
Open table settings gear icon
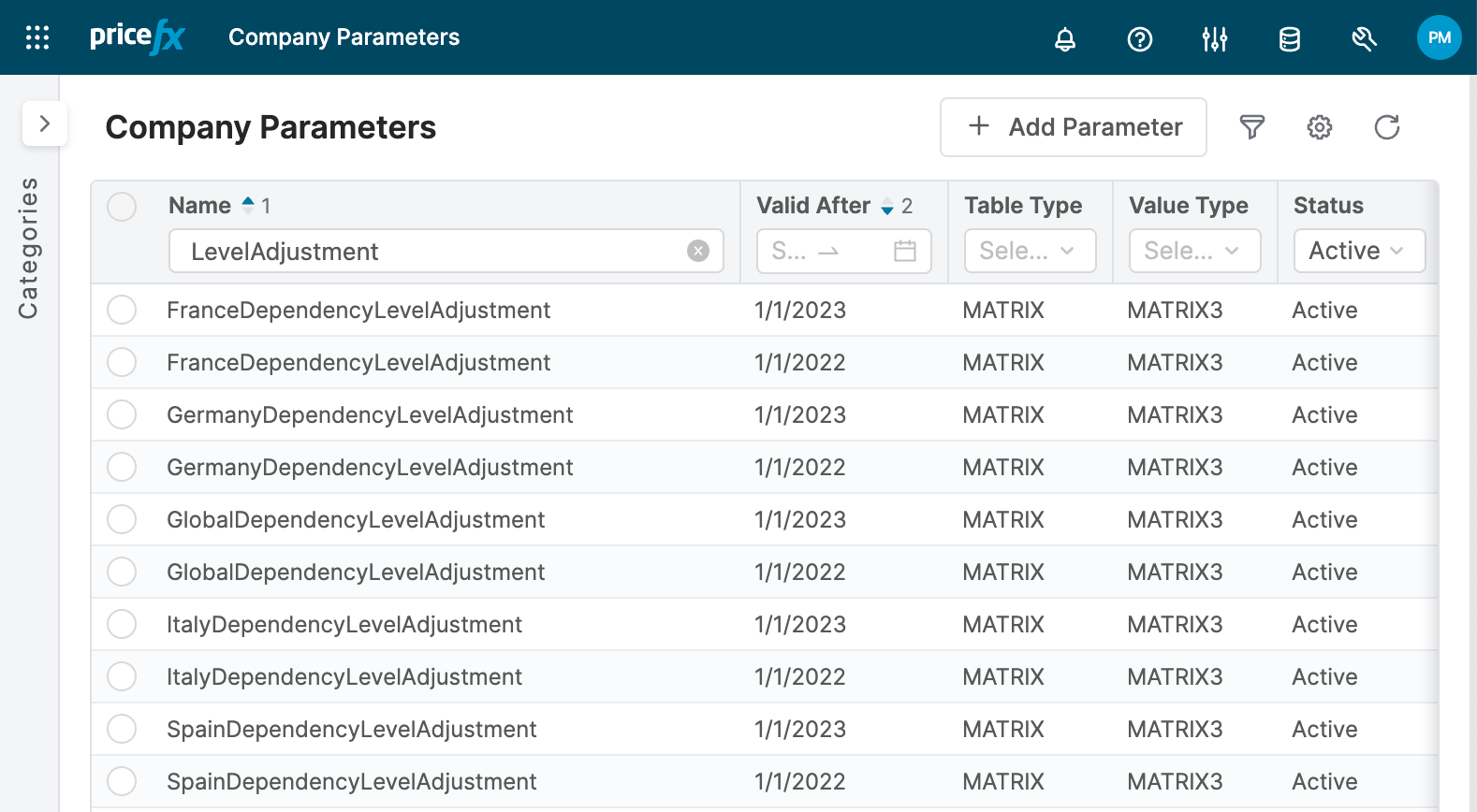pos(1320,127)
